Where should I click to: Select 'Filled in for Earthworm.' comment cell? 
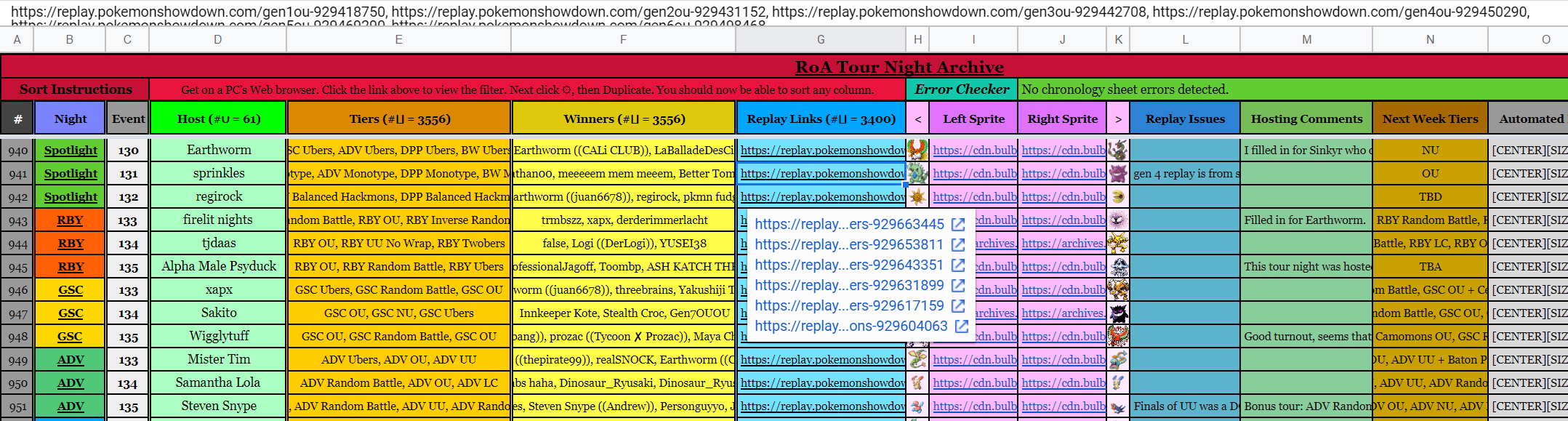(1306, 220)
